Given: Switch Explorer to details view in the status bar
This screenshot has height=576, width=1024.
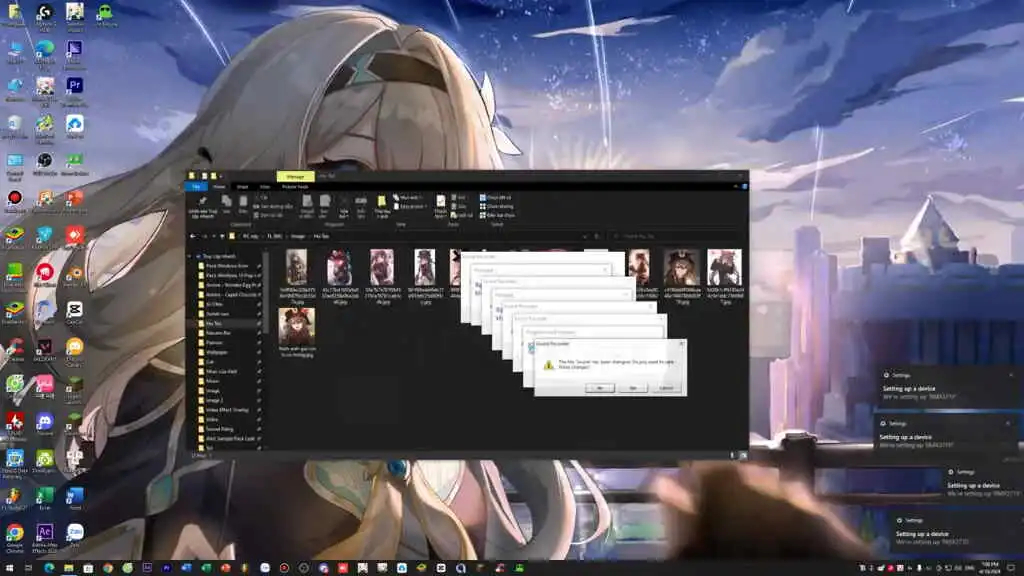Looking at the screenshot, I should [x=732, y=455].
